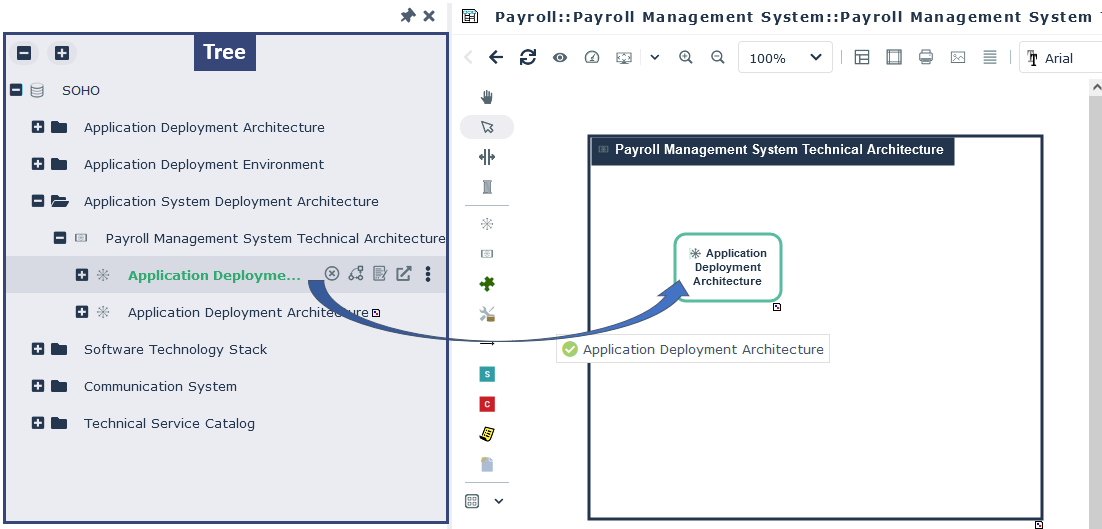The image size is (1102, 529).
Task: Click the refresh diagram icon
Action: [528, 58]
